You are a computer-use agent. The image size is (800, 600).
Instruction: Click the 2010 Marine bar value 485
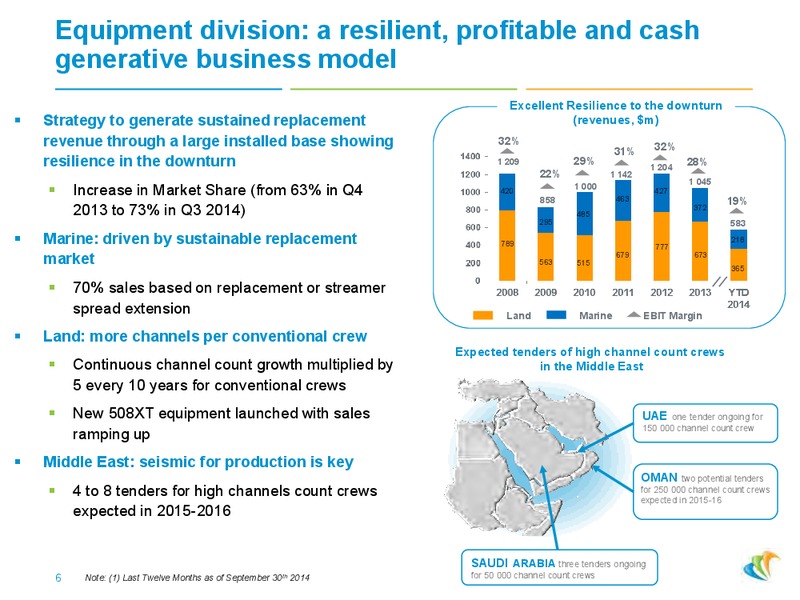point(584,214)
